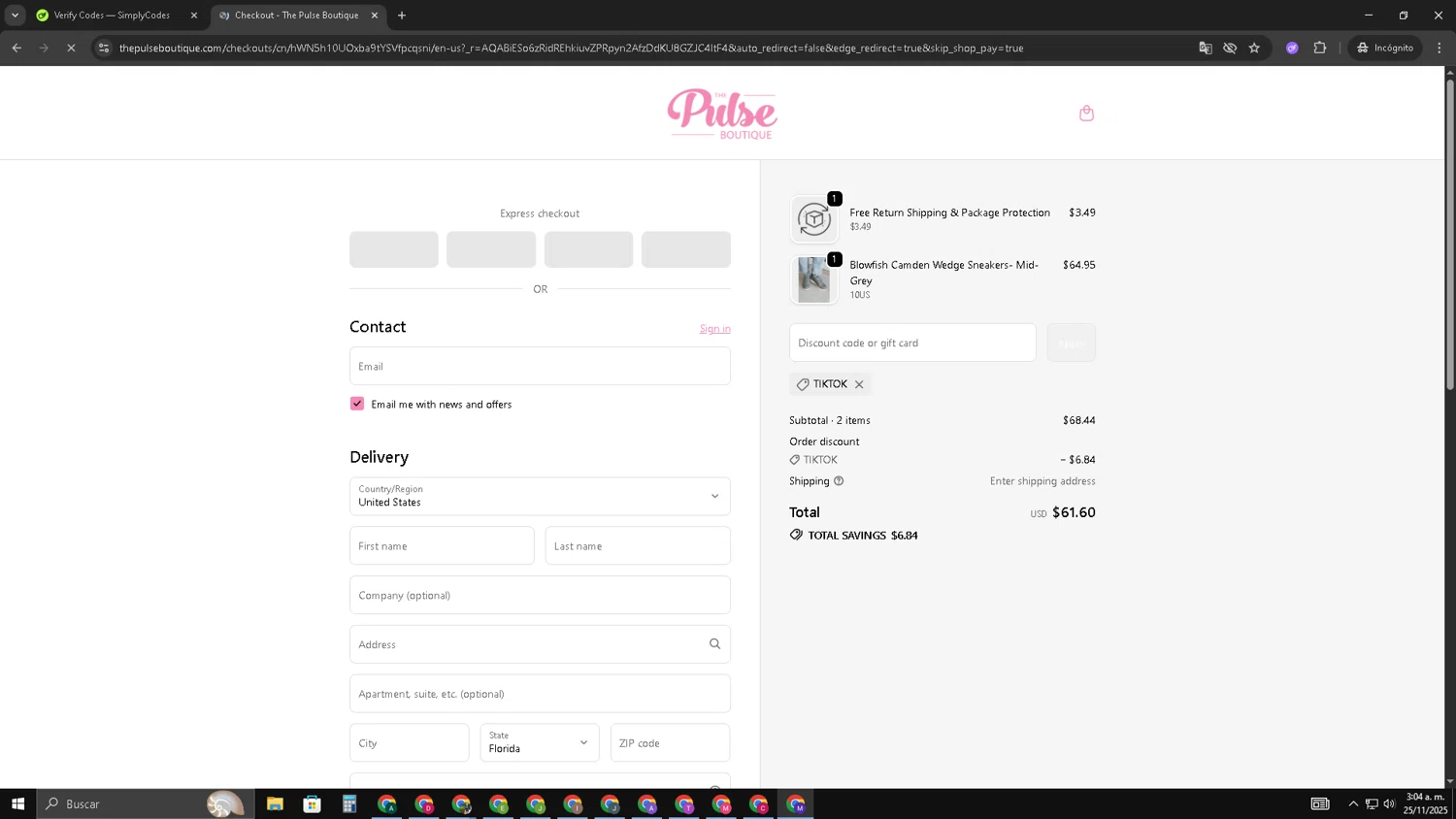Click the total amount $61.60
1456x819 pixels.
pyautogui.click(x=1074, y=512)
